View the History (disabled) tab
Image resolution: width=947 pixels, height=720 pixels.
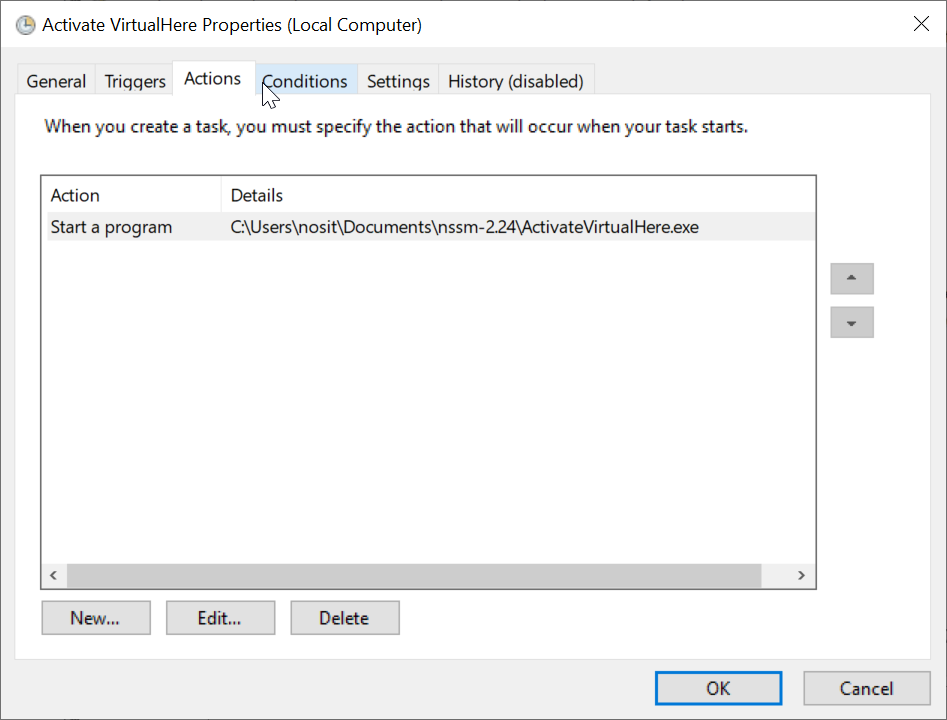515,82
